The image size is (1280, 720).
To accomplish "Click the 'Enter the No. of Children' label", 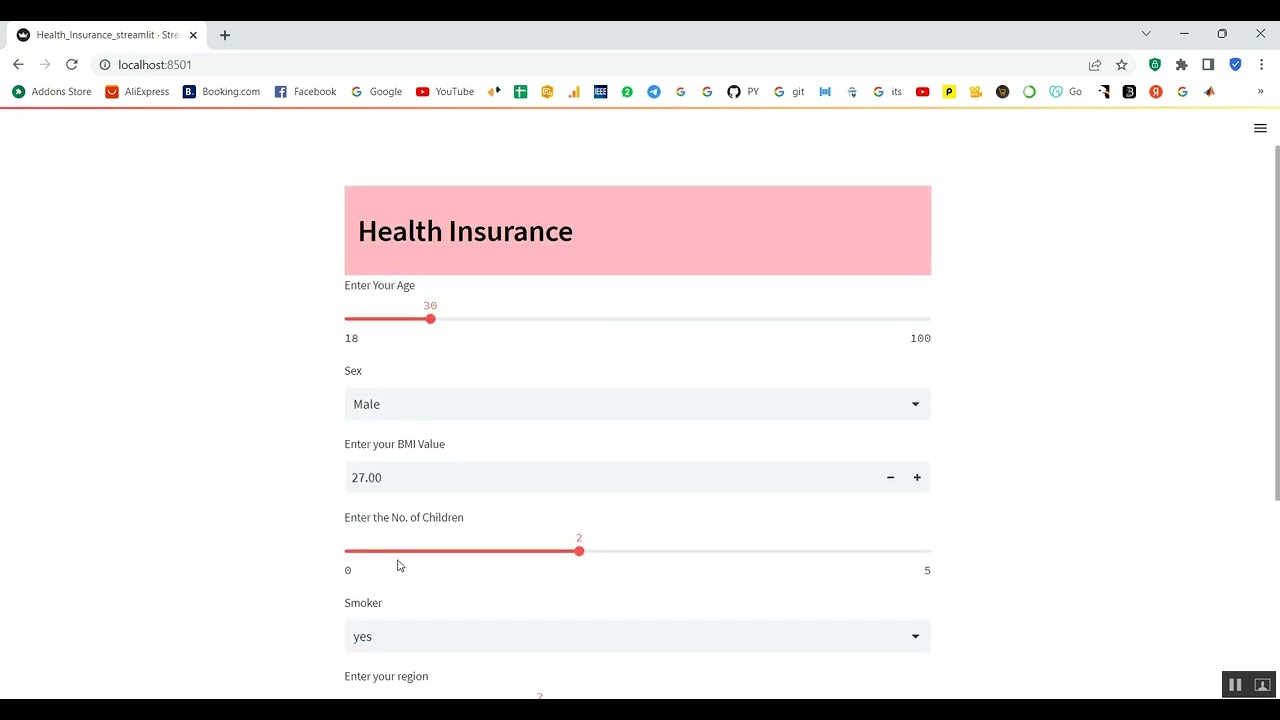I will tap(404, 517).
